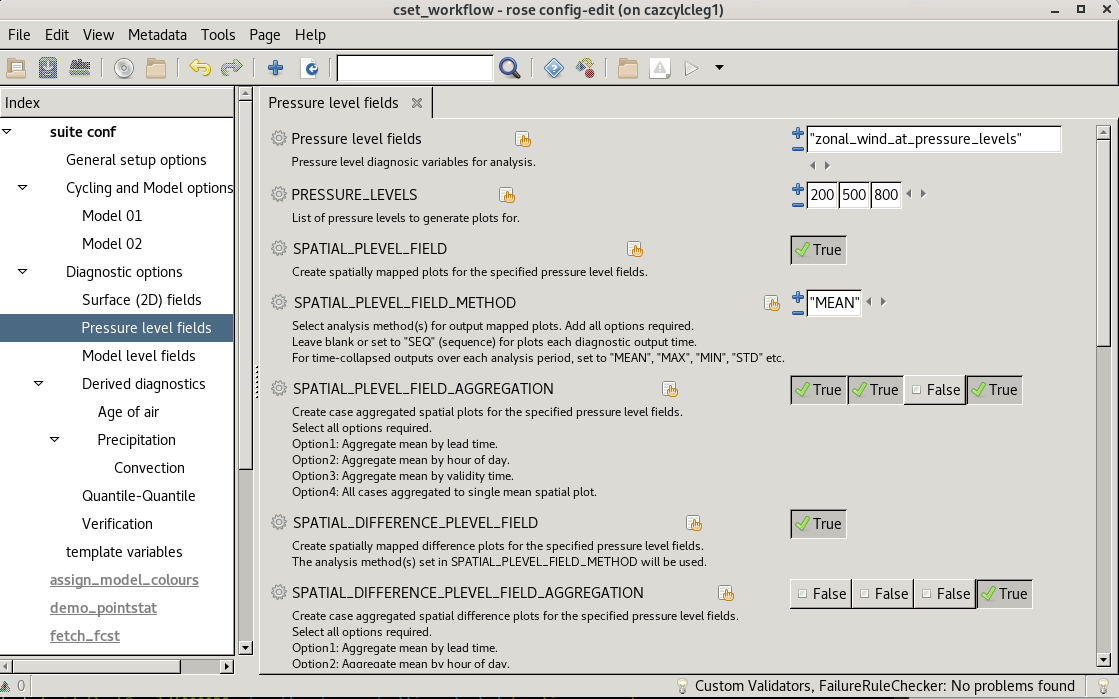Image resolution: width=1119 pixels, height=699 pixels.
Task: Open the Edit menu
Action: point(56,35)
